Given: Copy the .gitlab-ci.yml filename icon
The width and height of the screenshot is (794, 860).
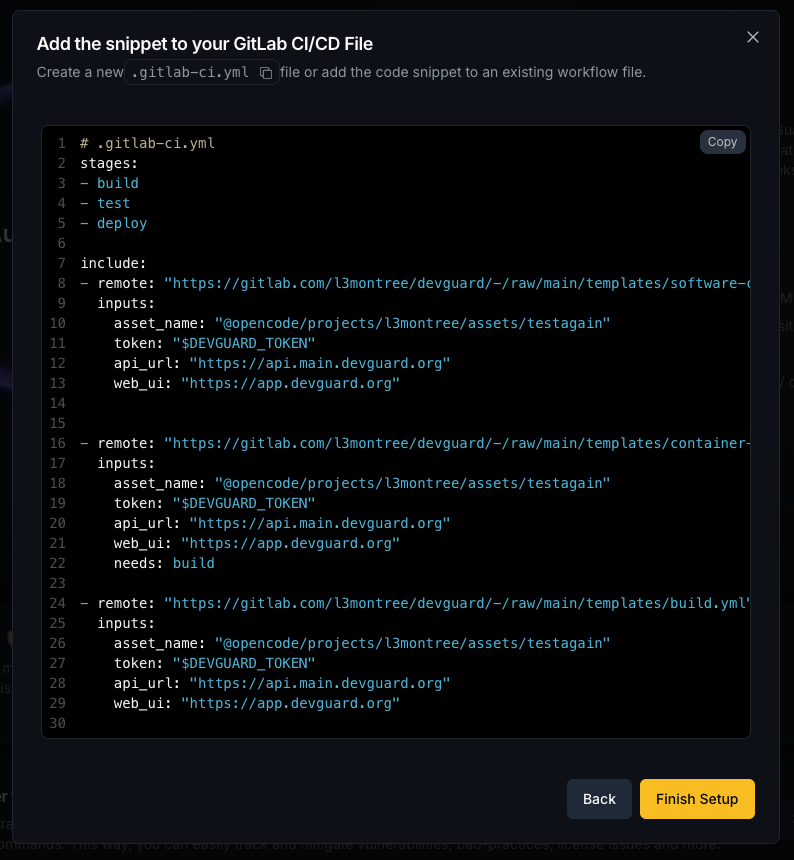Looking at the screenshot, I should coord(266,73).
